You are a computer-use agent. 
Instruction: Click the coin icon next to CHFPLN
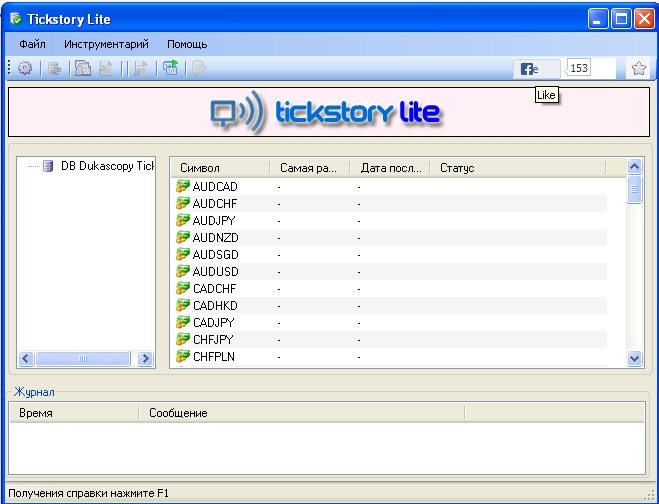coord(182,356)
